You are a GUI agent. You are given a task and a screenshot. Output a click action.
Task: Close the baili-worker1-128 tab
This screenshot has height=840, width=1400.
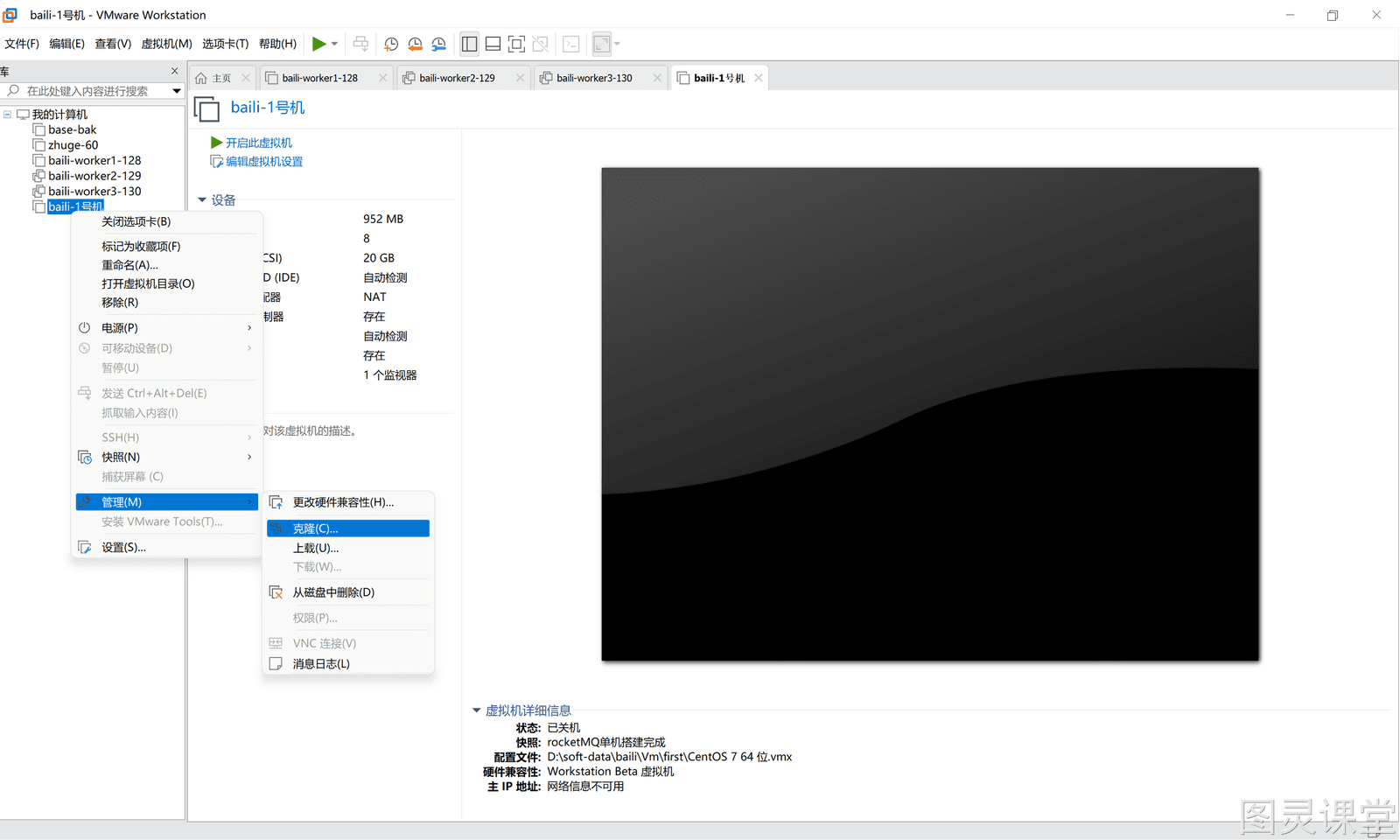coord(382,78)
